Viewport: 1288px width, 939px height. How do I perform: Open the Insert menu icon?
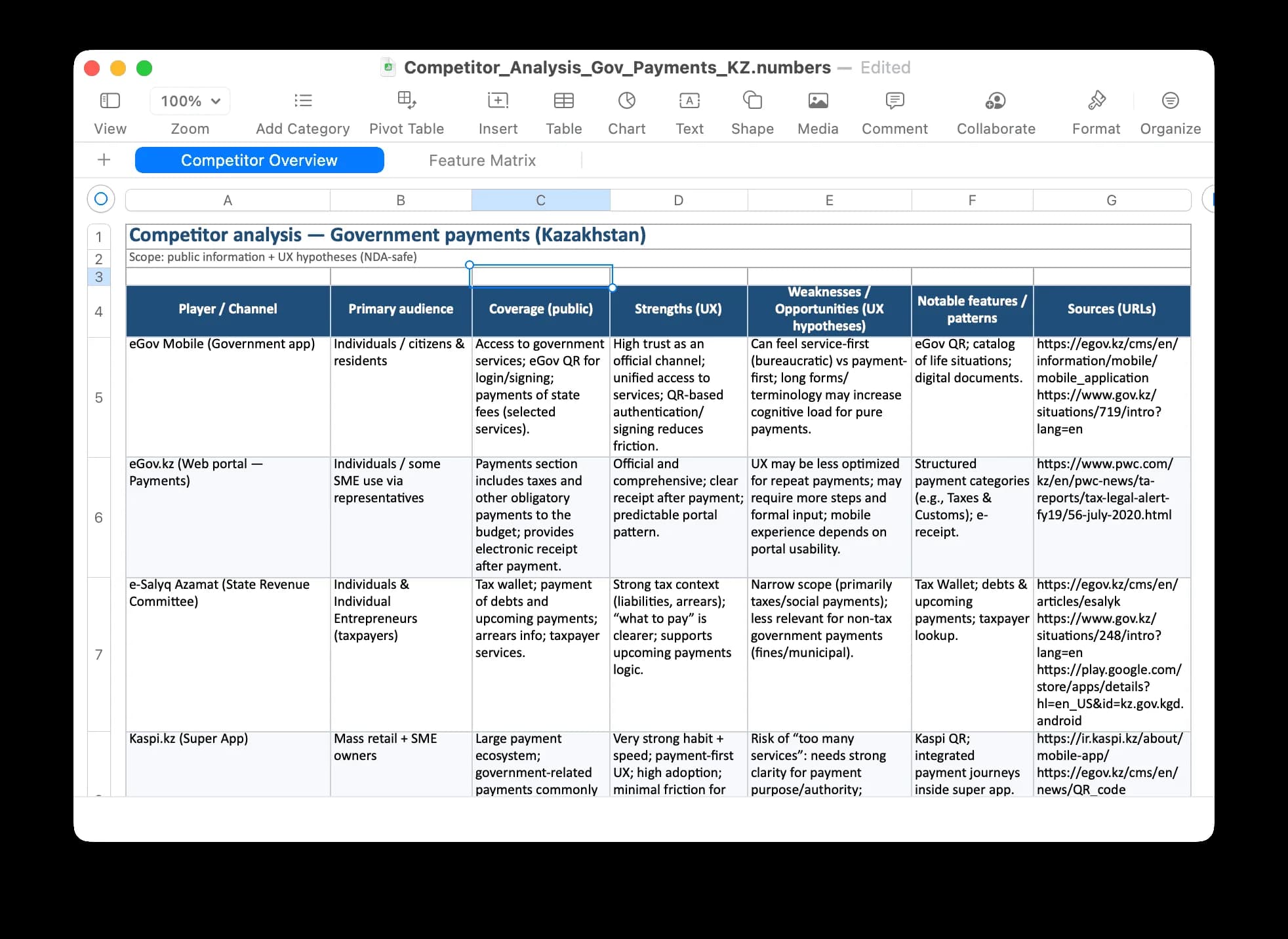pyautogui.click(x=498, y=110)
